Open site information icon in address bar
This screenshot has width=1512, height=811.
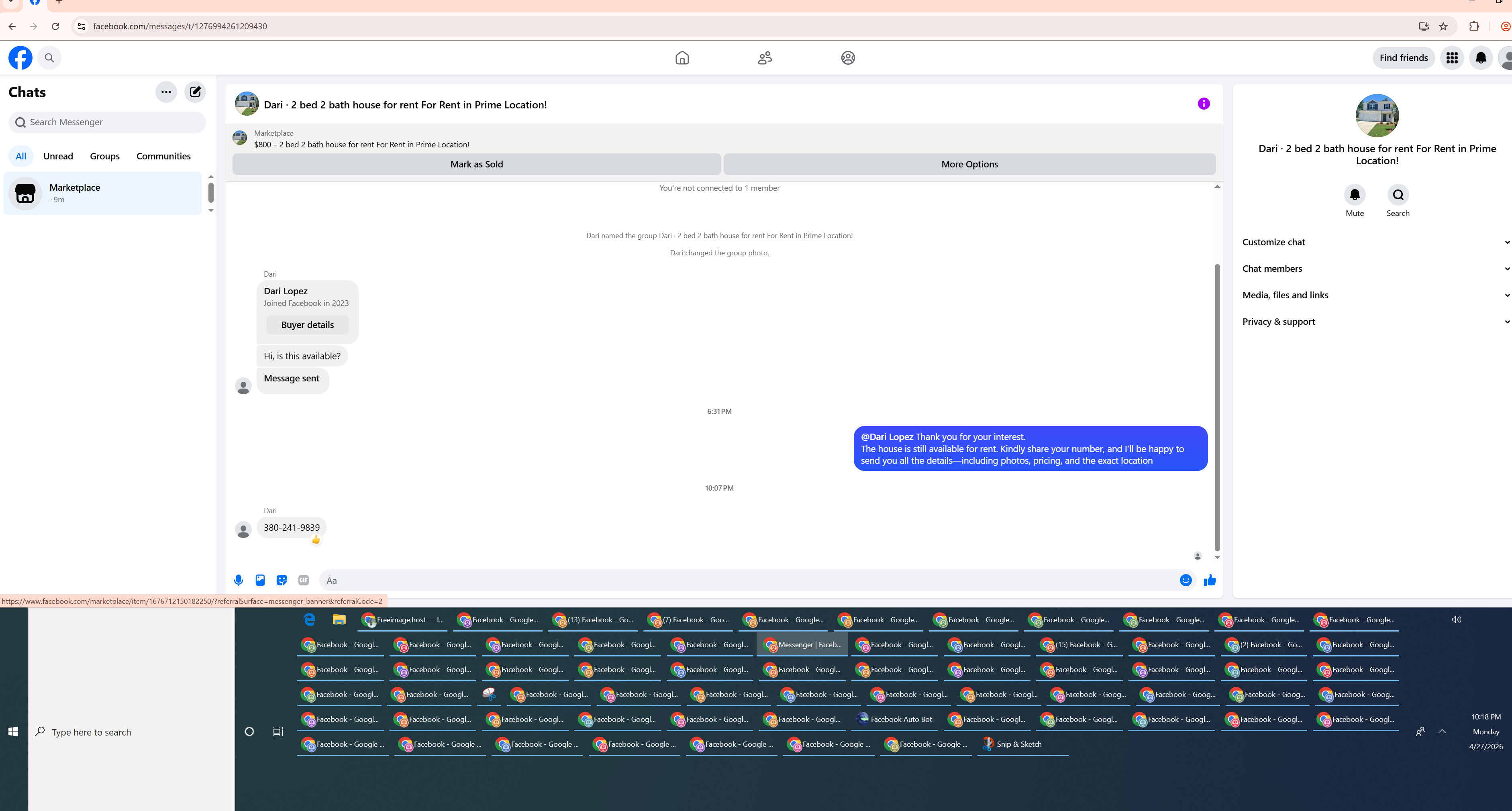tap(82, 26)
